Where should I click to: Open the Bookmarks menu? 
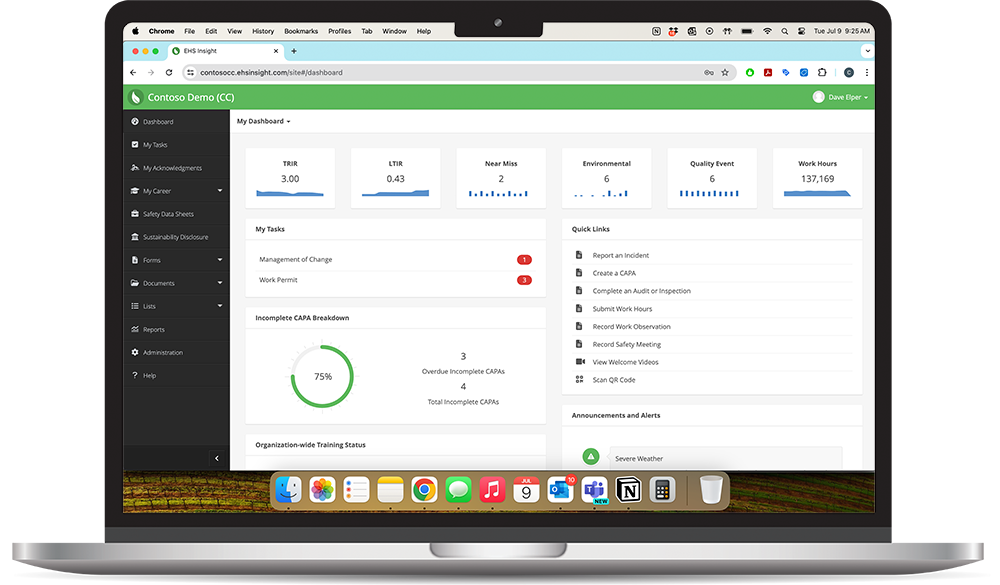point(301,31)
